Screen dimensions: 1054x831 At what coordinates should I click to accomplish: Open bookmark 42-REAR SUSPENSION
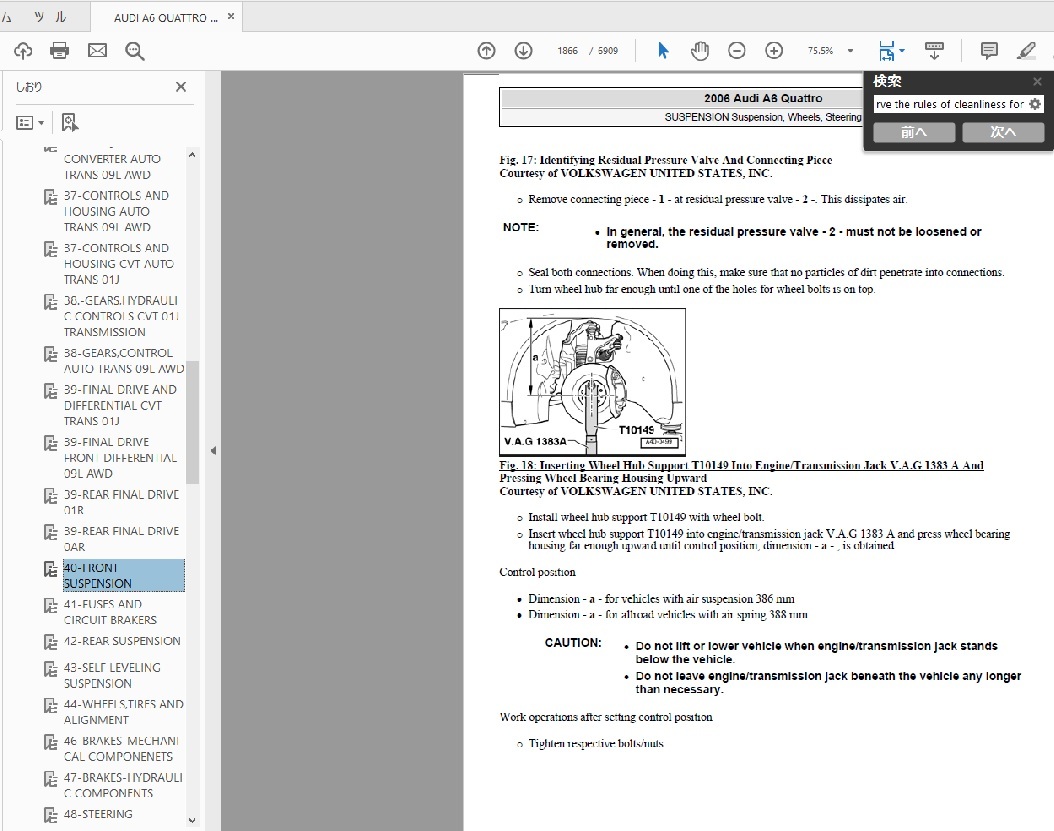point(122,641)
